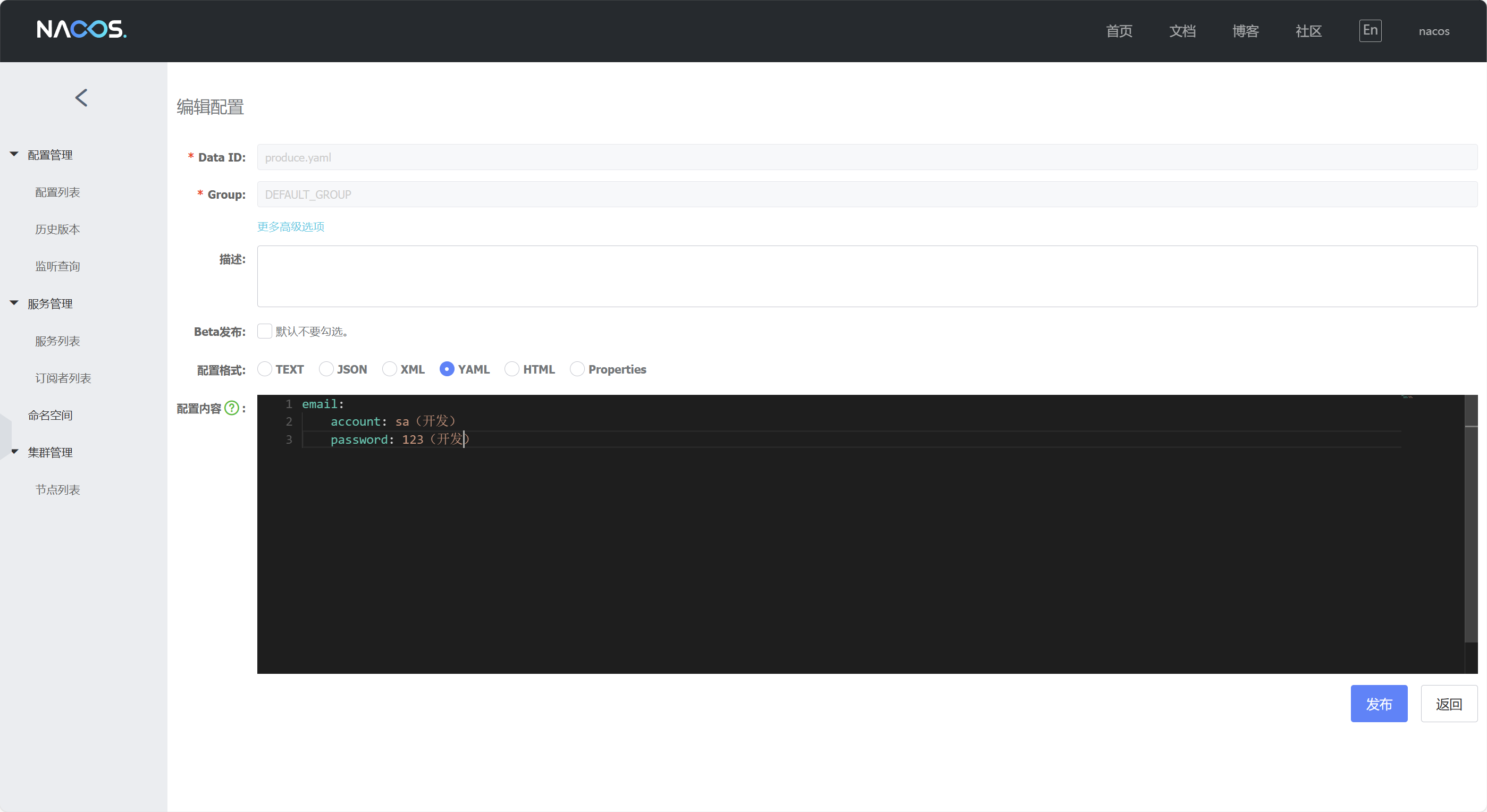This screenshot has height=812, width=1487.
Task: Open 文档 in the top navigation
Action: pos(1182,31)
